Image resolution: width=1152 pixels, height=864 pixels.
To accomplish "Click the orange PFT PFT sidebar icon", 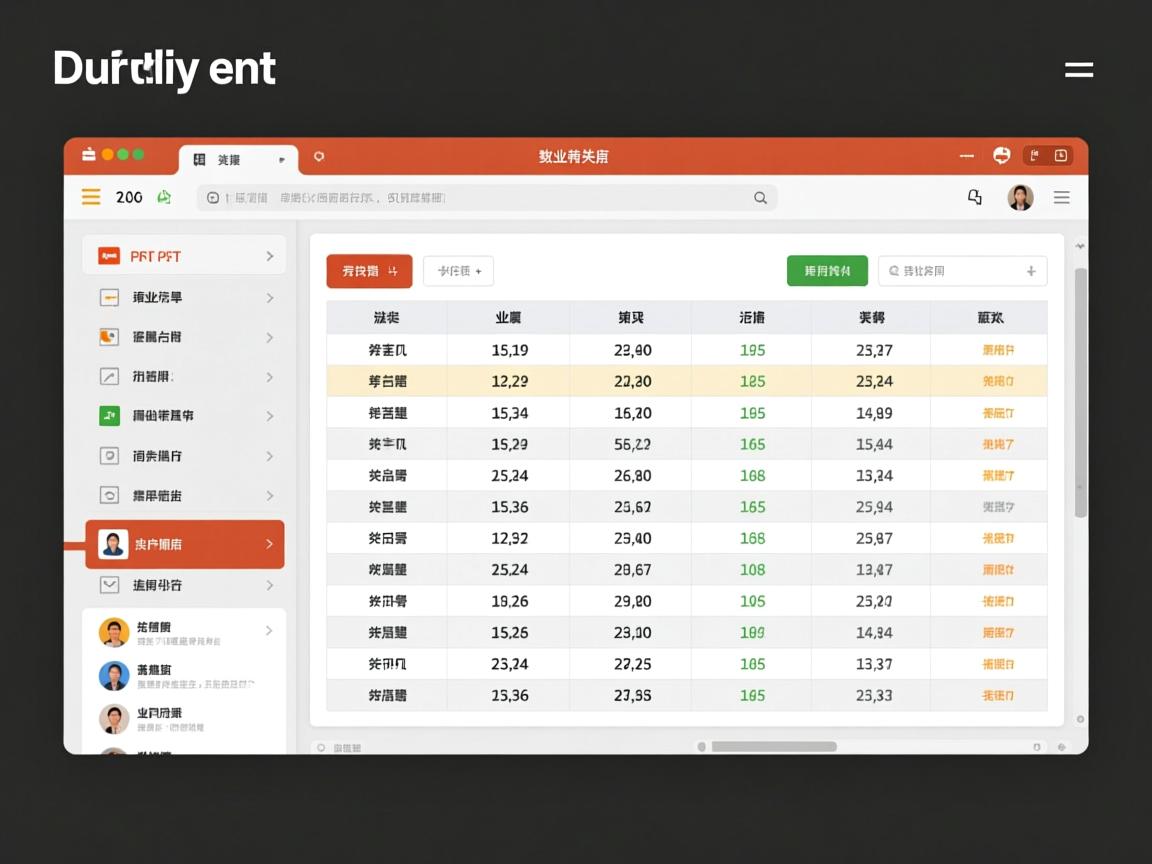I will click(x=109, y=256).
